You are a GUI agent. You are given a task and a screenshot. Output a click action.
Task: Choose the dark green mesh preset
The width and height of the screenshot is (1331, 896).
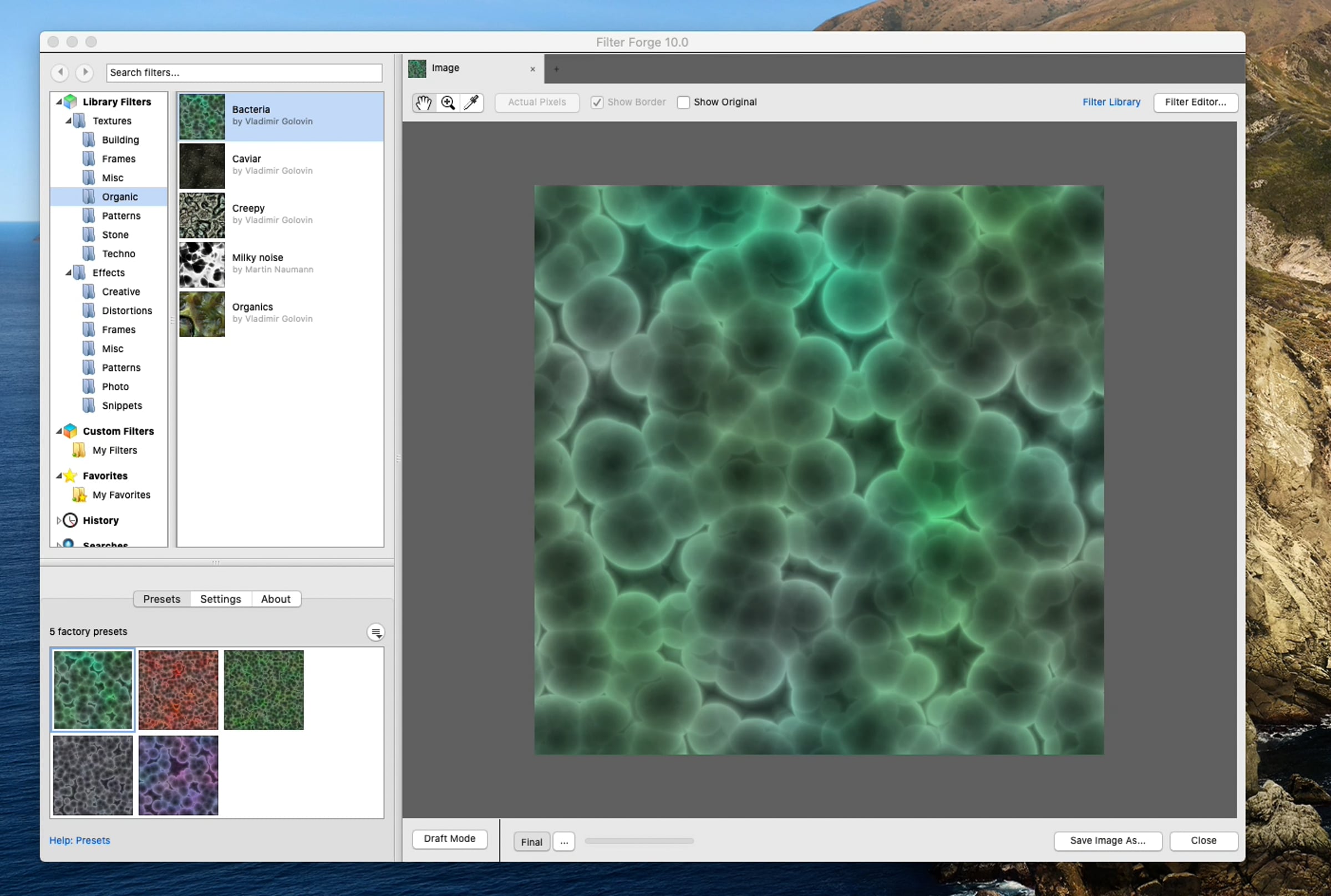(x=263, y=690)
